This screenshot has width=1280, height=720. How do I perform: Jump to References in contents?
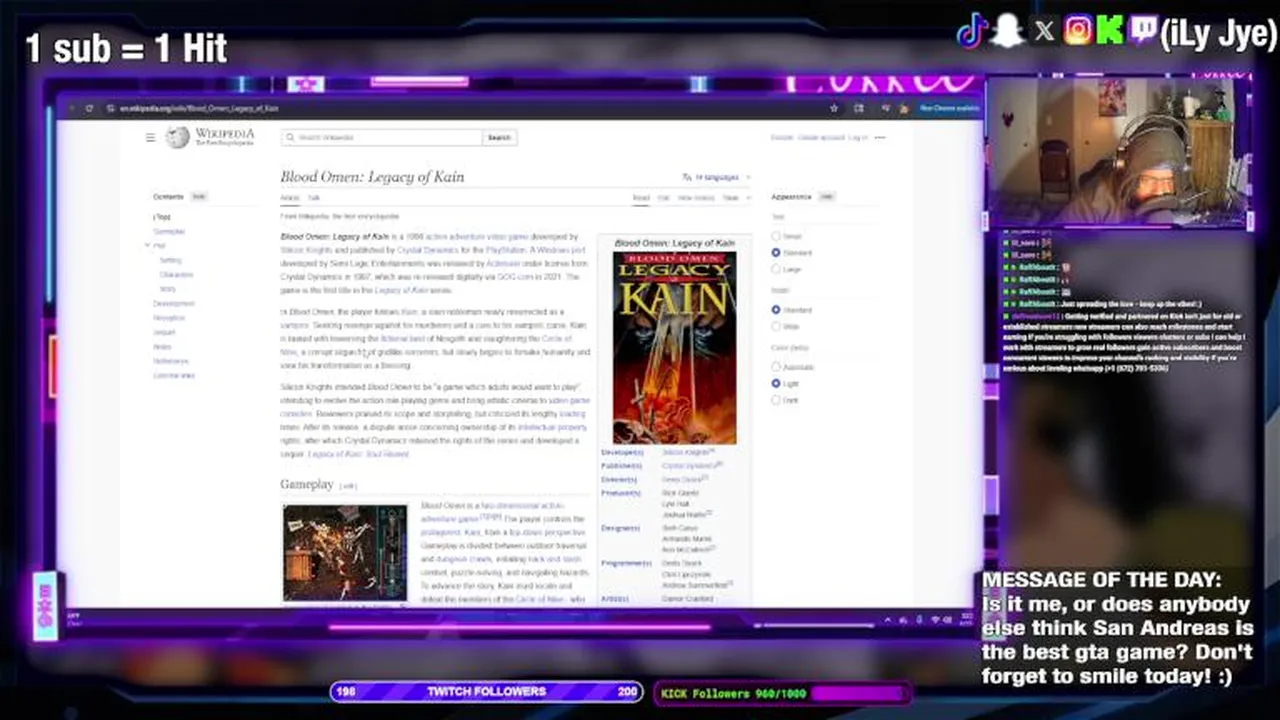(x=171, y=361)
